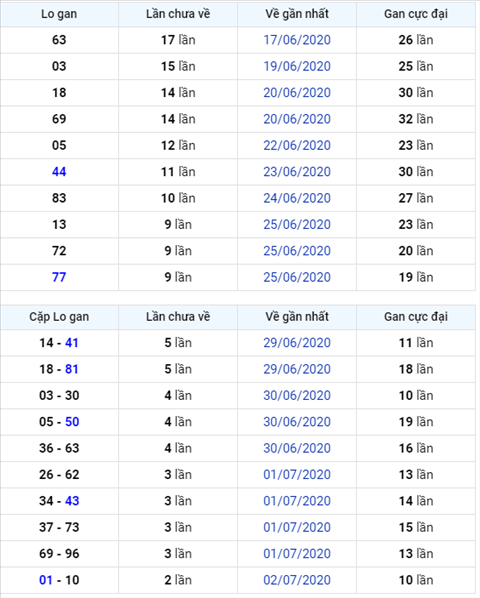Click the first Gan cực đại header
The height and width of the screenshot is (598, 480).
pos(416,14)
